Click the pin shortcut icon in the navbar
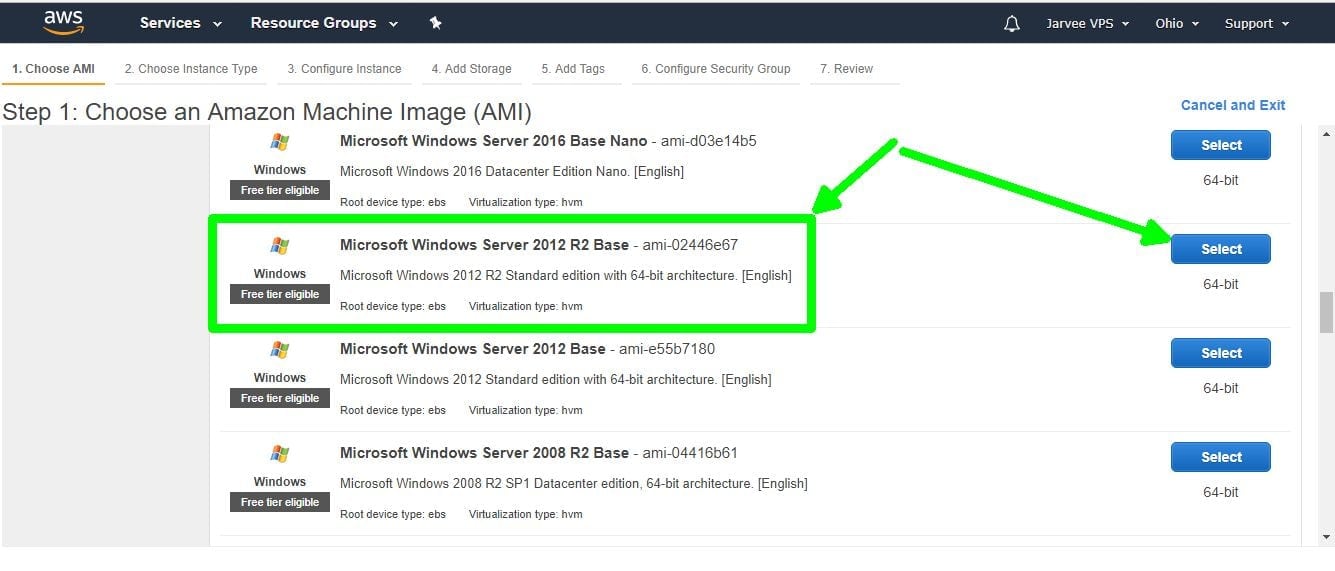 (x=435, y=23)
